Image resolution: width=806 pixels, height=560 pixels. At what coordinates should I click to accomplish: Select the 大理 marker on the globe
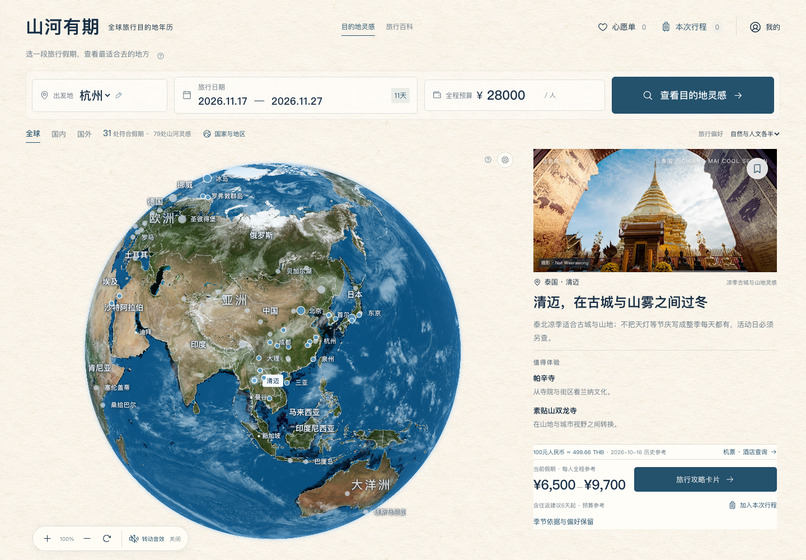click(259, 358)
